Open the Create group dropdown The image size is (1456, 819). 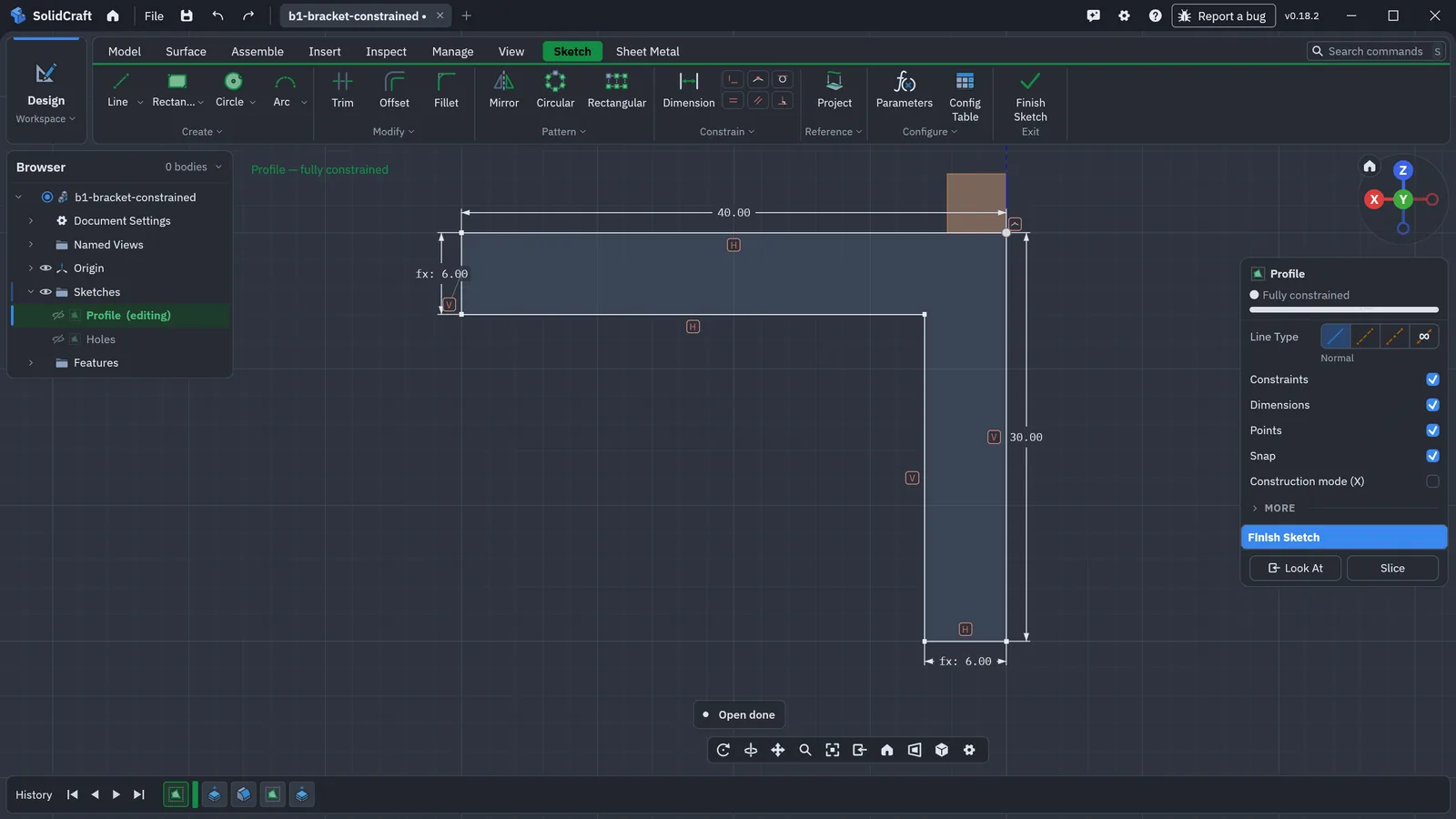click(x=202, y=132)
